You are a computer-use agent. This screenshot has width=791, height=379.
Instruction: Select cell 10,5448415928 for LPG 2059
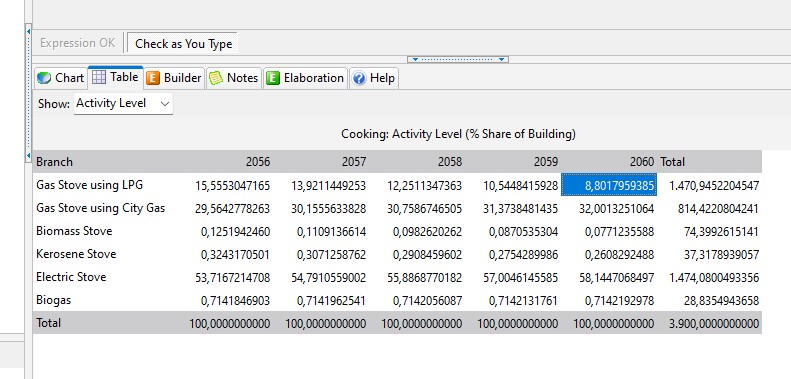point(521,186)
